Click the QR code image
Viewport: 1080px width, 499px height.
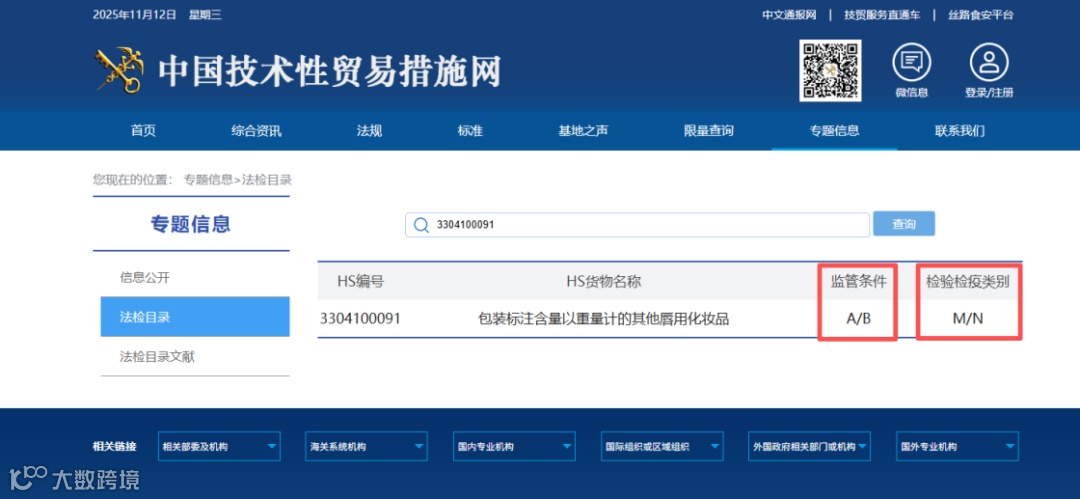pos(830,70)
